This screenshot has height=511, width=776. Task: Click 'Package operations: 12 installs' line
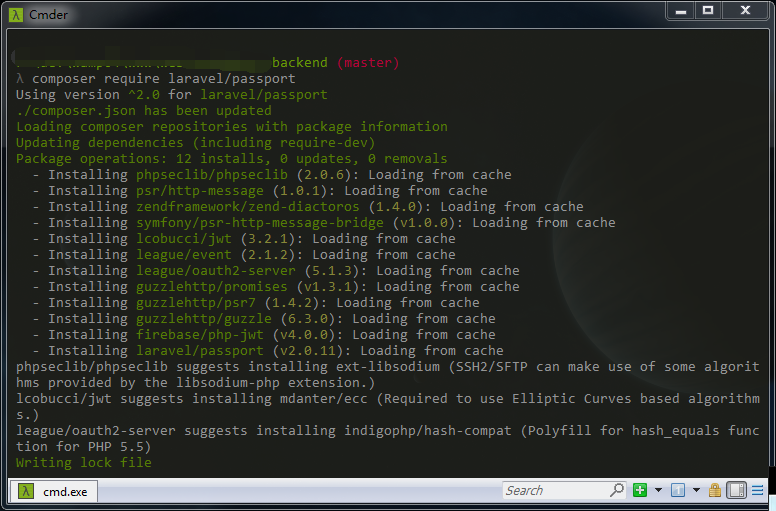(x=232, y=158)
